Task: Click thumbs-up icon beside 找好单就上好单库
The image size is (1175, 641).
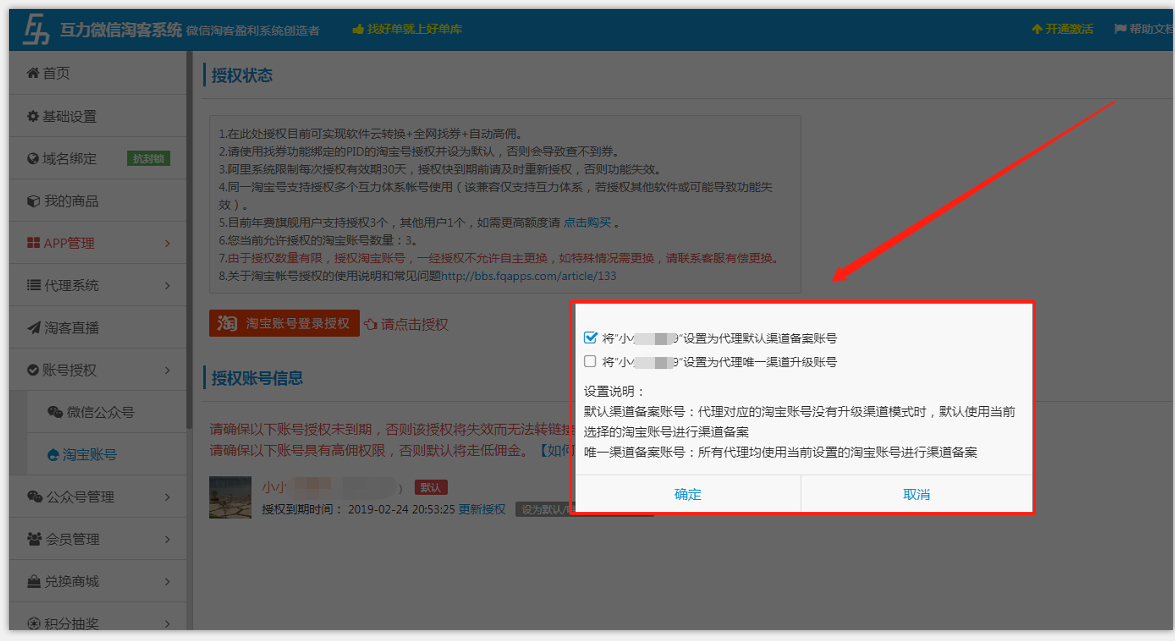Action: point(358,28)
